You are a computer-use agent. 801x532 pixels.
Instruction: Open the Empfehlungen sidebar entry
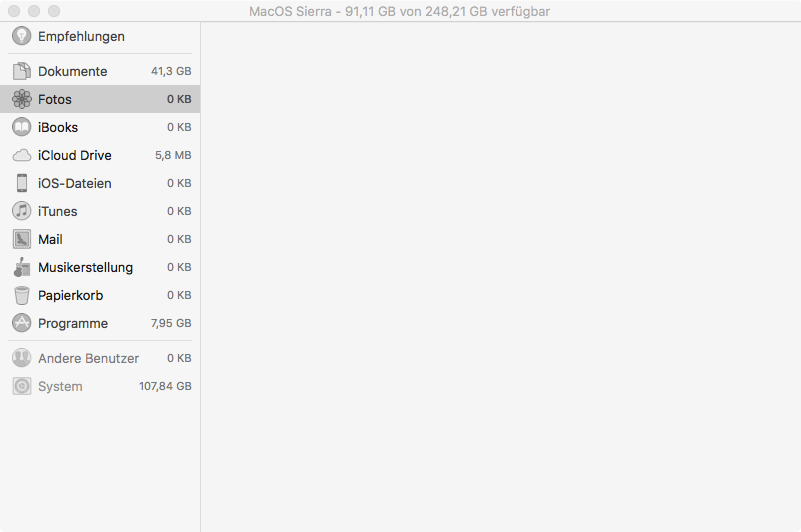(x=100, y=36)
